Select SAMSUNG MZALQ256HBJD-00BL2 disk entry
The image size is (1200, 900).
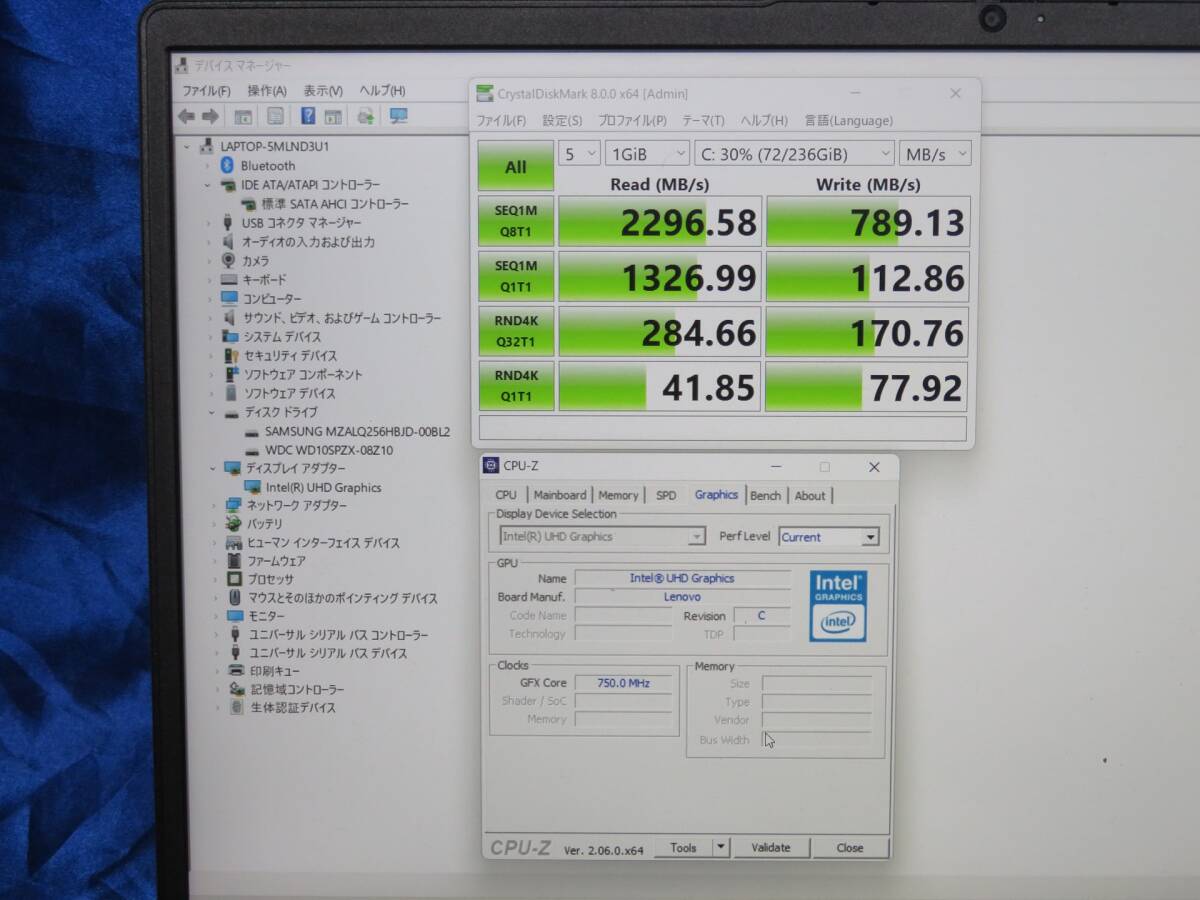point(357,431)
